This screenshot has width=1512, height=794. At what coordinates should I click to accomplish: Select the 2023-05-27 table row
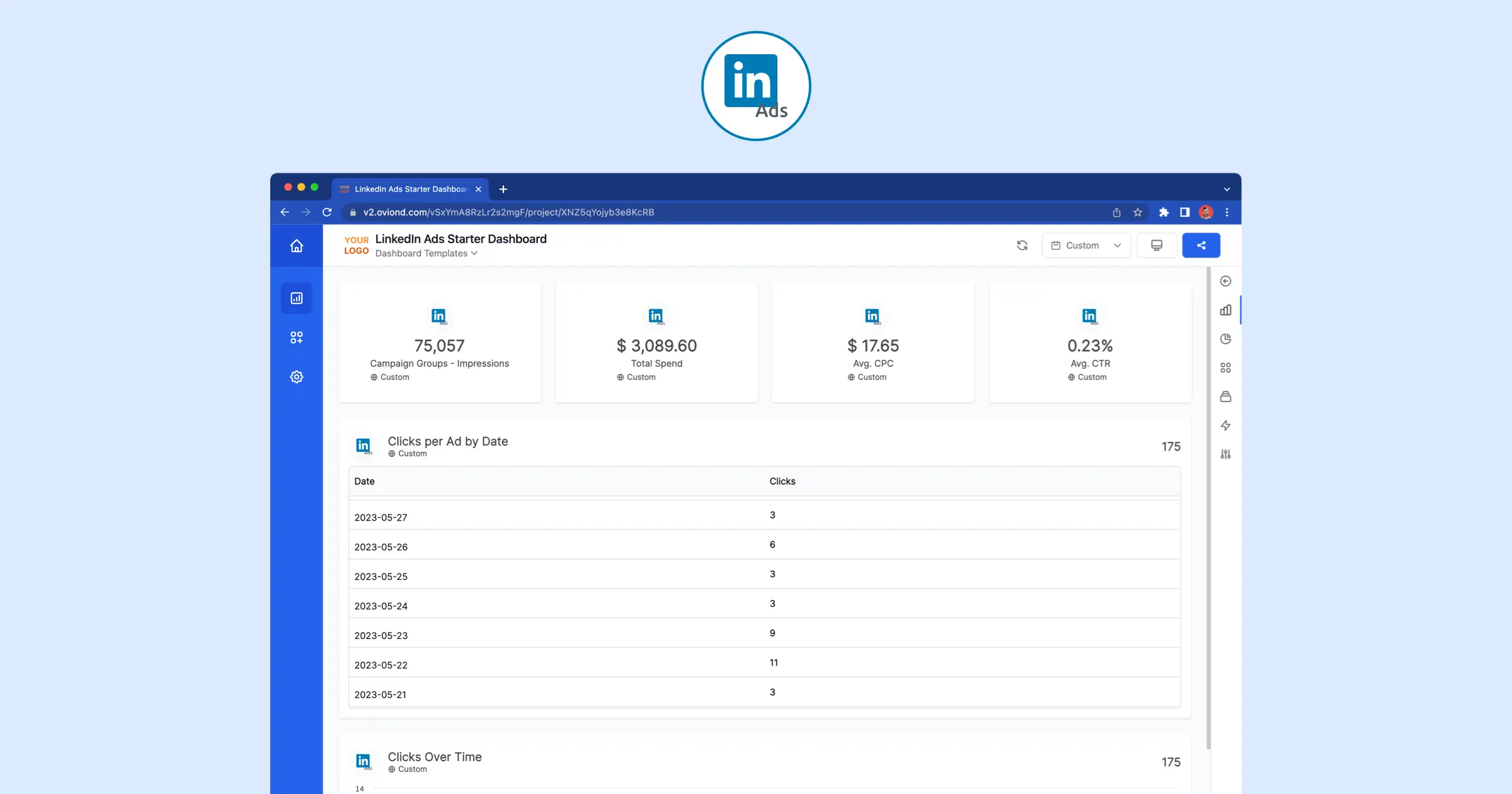[x=764, y=515]
